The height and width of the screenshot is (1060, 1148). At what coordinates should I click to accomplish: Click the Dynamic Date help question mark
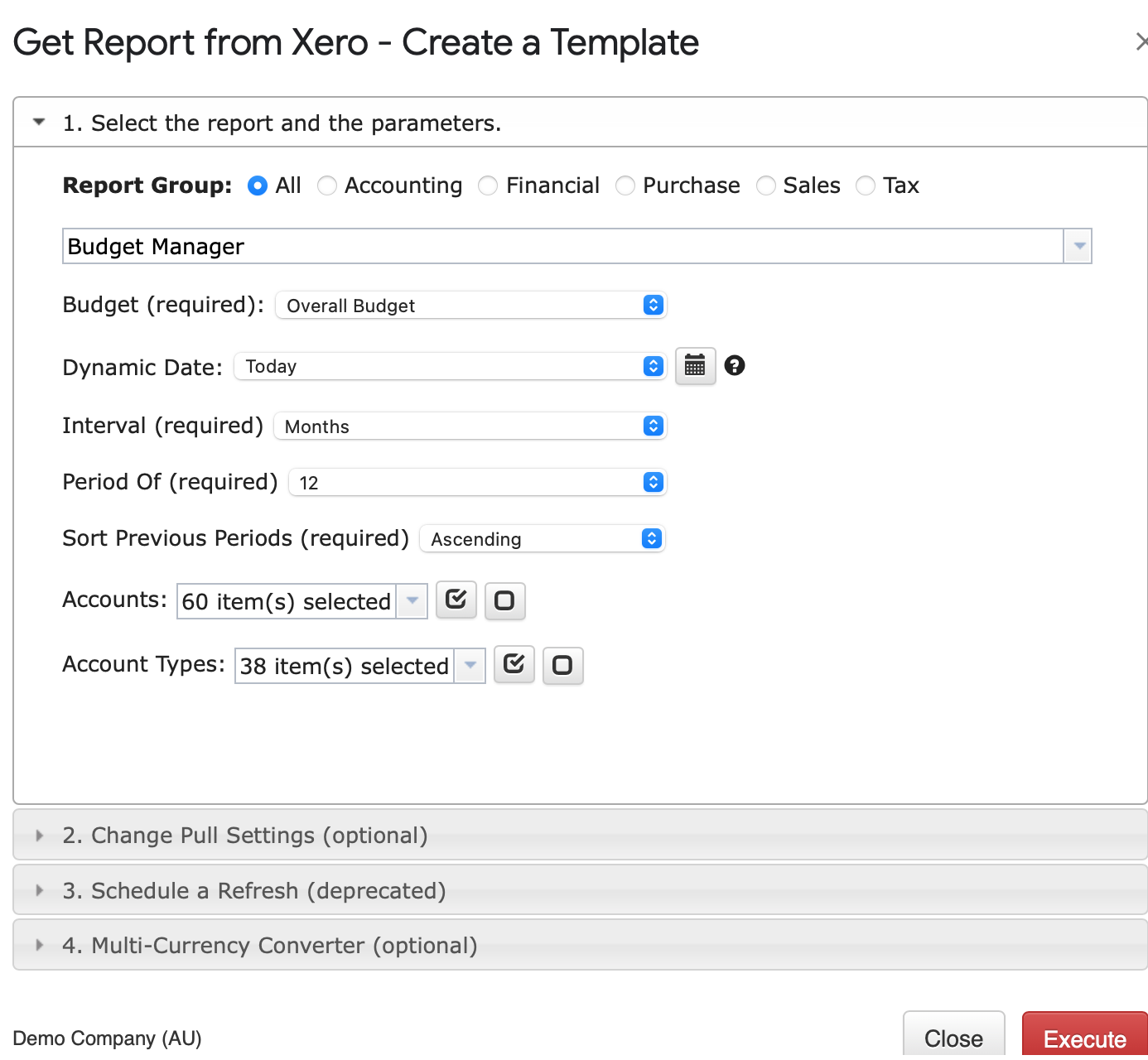tap(735, 365)
